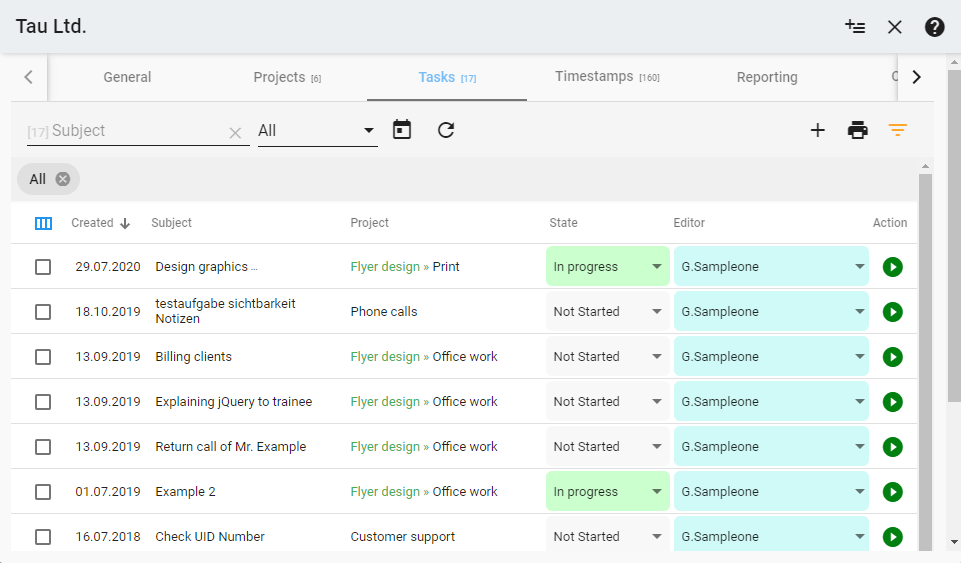Select the Billing clients task checkbox

point(43,357)
